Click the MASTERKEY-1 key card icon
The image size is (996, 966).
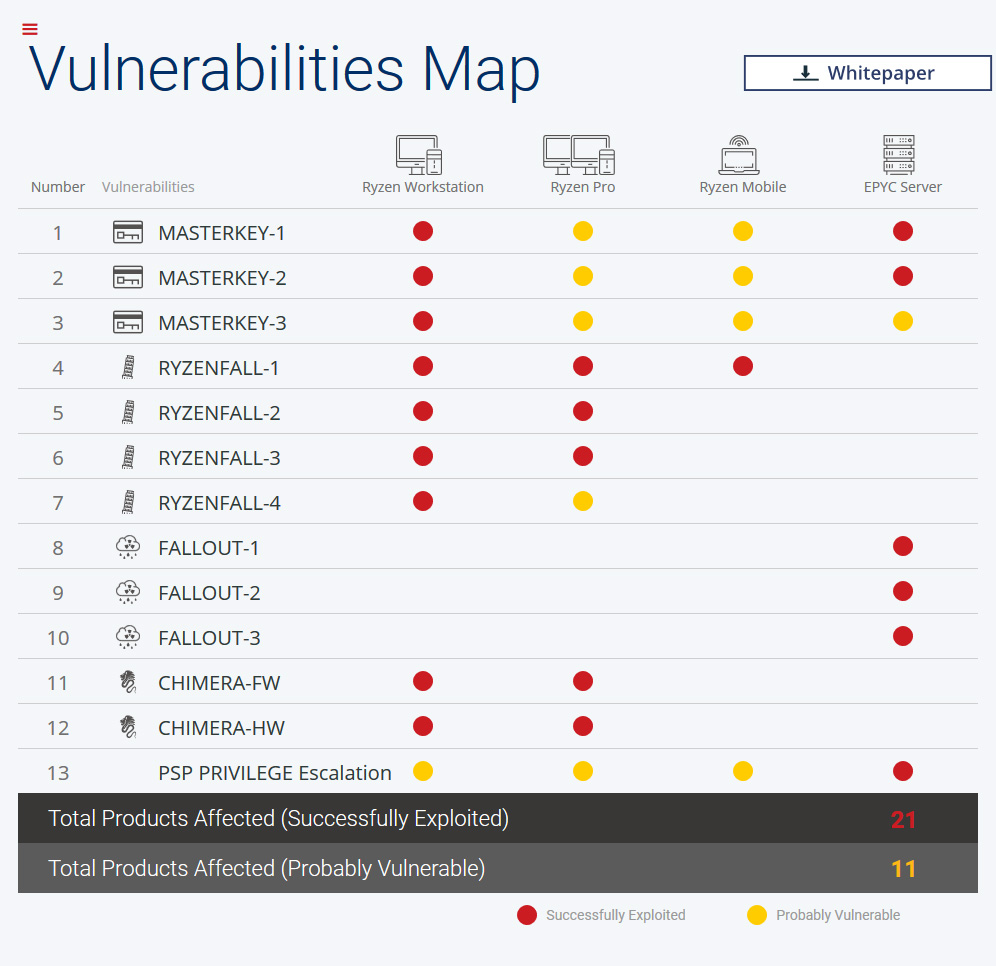point(128,233)
